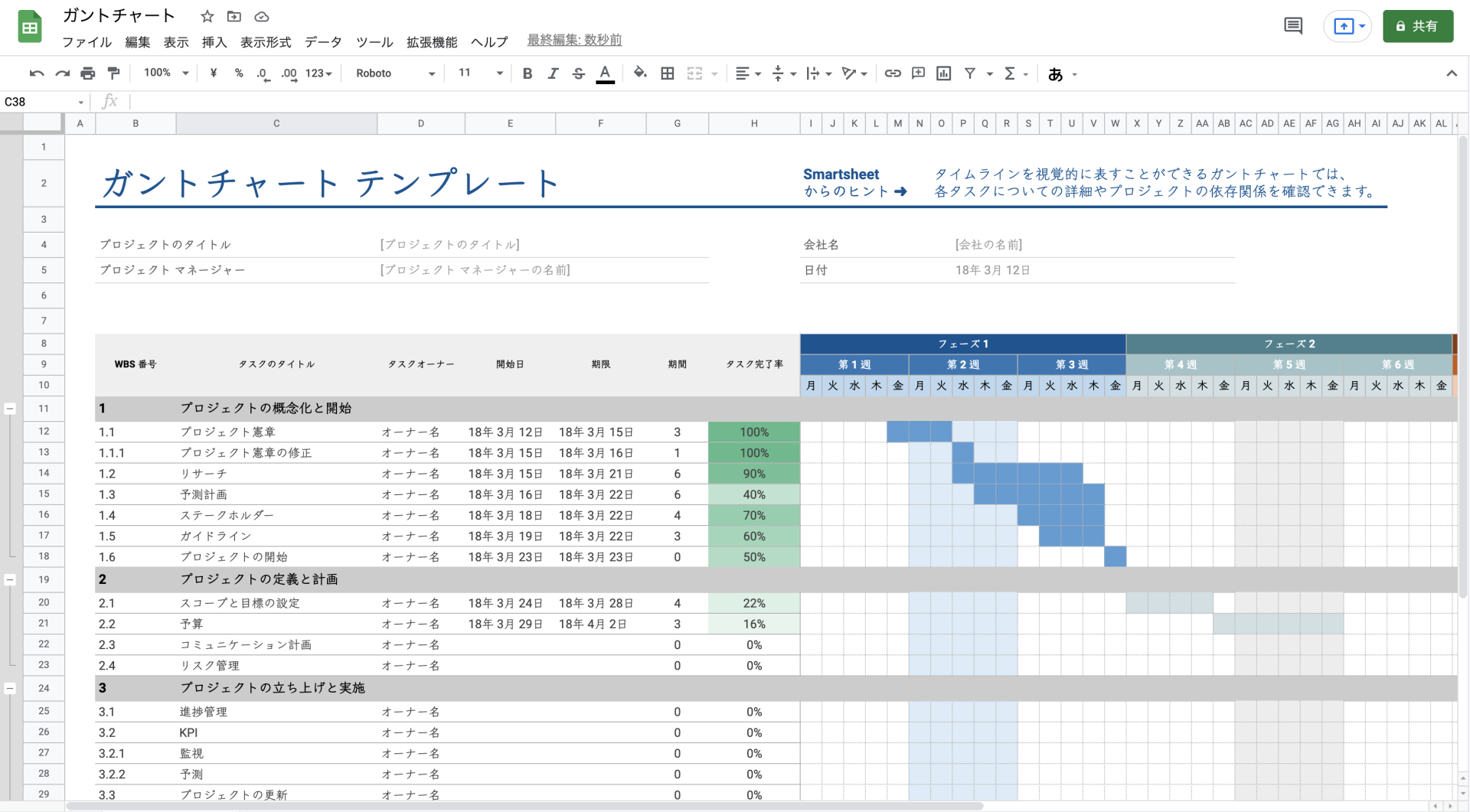Toggle italic formatting
The image size is (1470, 812).
(x=553, y=73)
